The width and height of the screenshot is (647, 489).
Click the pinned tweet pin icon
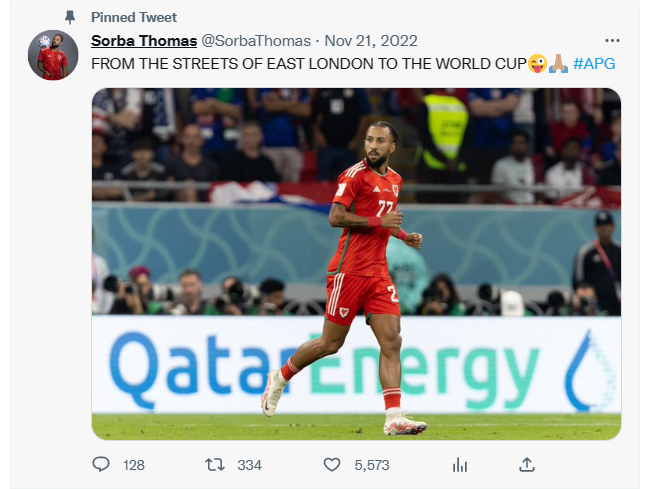click(70, 17)
